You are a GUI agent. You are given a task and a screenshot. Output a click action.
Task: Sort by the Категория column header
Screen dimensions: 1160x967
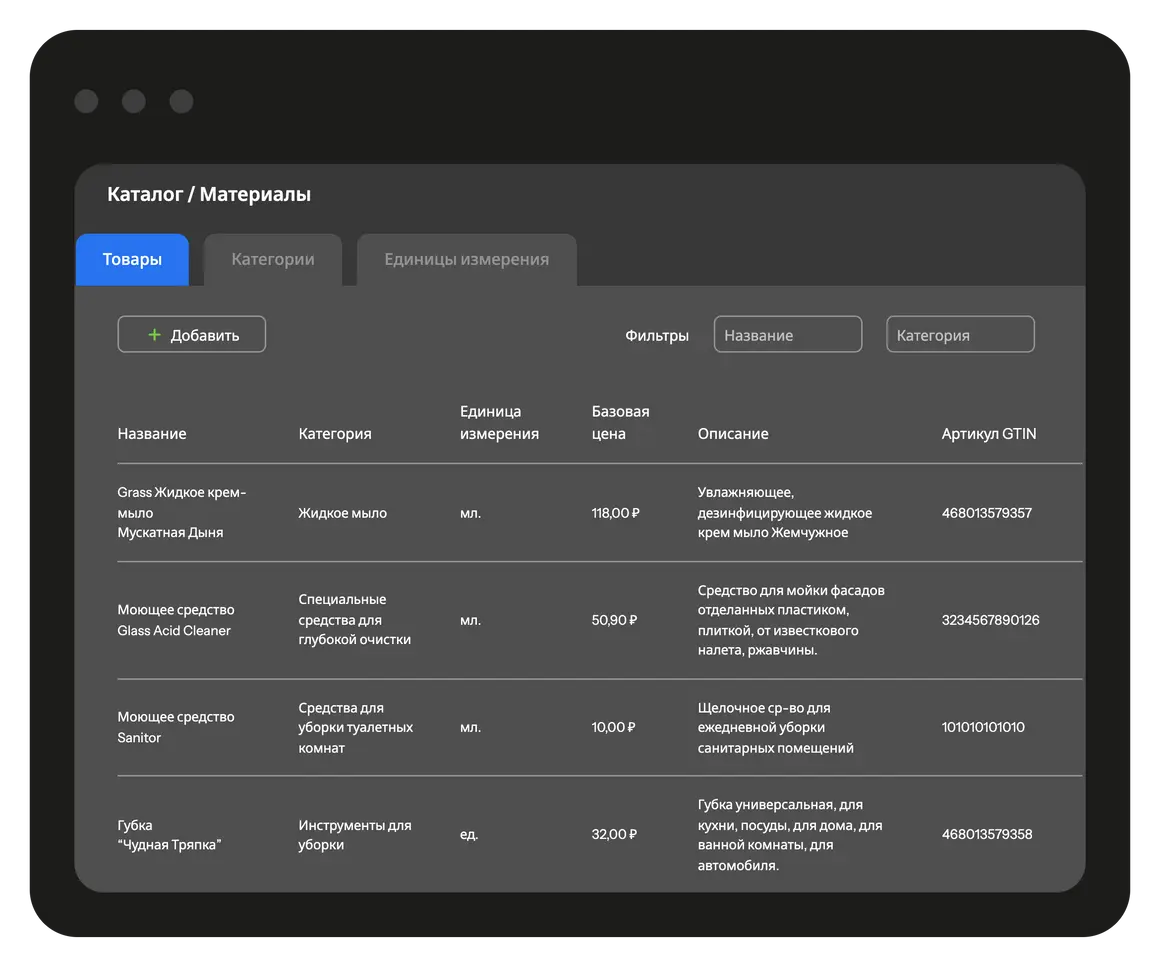(x=335, y=434)
